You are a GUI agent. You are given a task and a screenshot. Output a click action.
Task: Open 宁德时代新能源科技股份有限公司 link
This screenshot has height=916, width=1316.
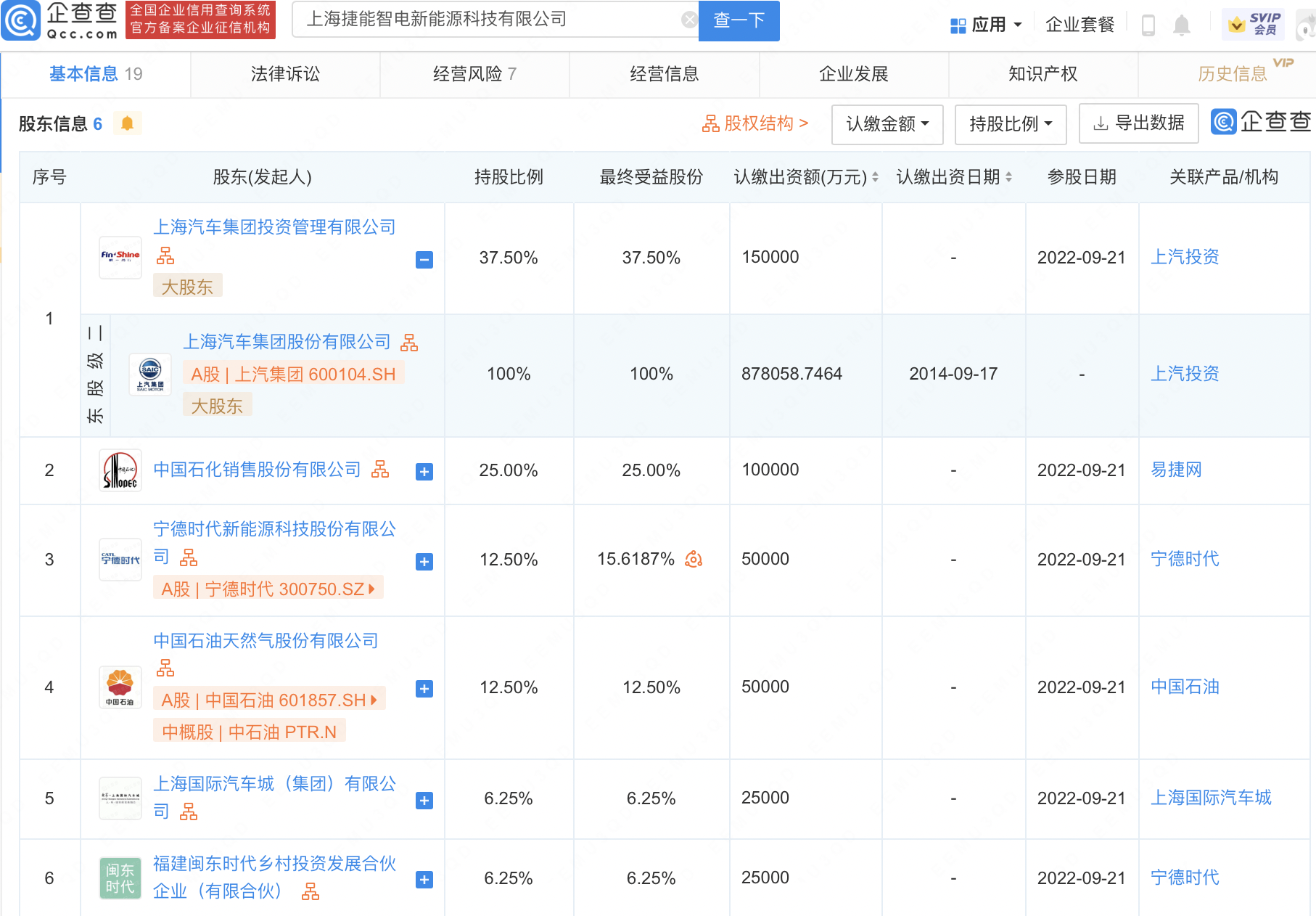coord(274,543)
